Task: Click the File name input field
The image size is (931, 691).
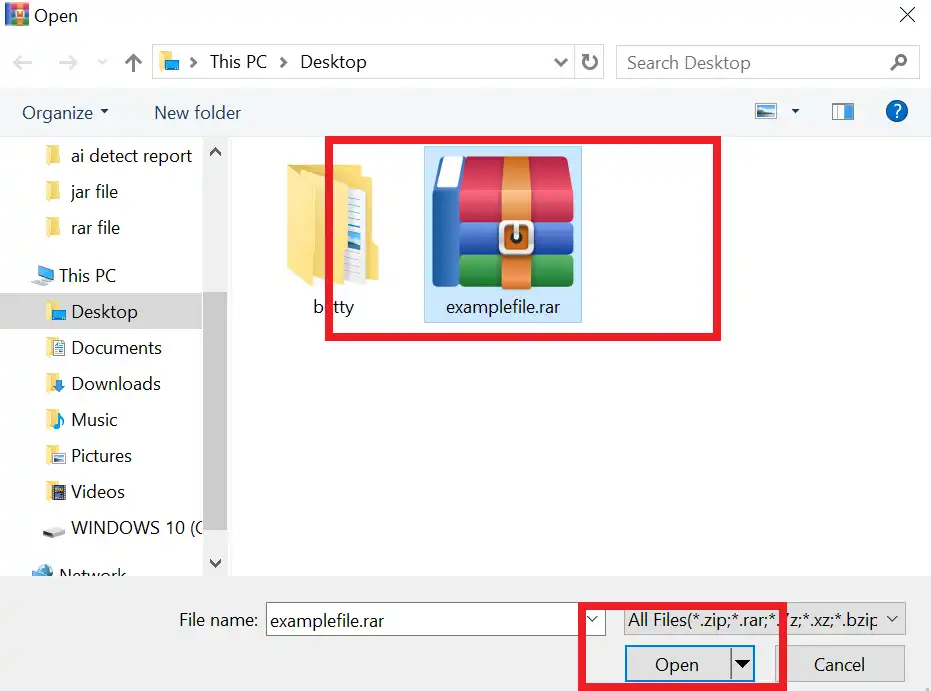Action: [422, 620]
